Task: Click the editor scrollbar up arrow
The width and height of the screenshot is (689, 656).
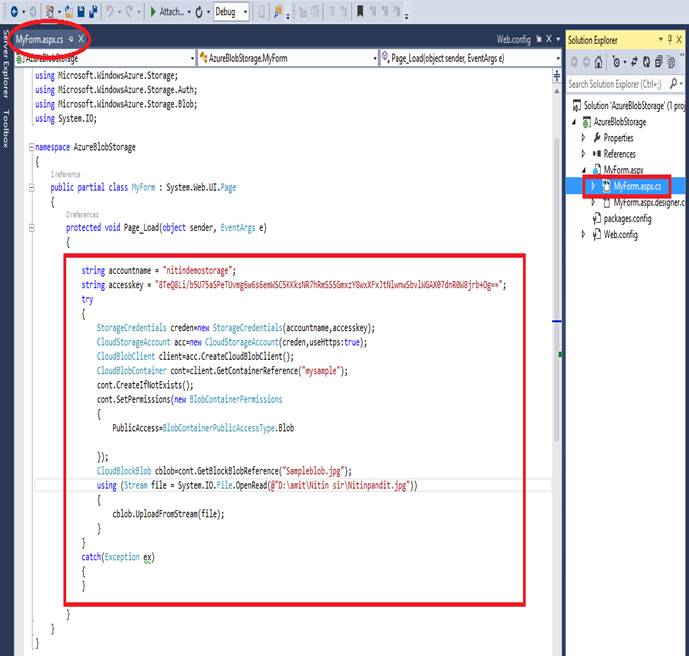Action: point(557,91)
